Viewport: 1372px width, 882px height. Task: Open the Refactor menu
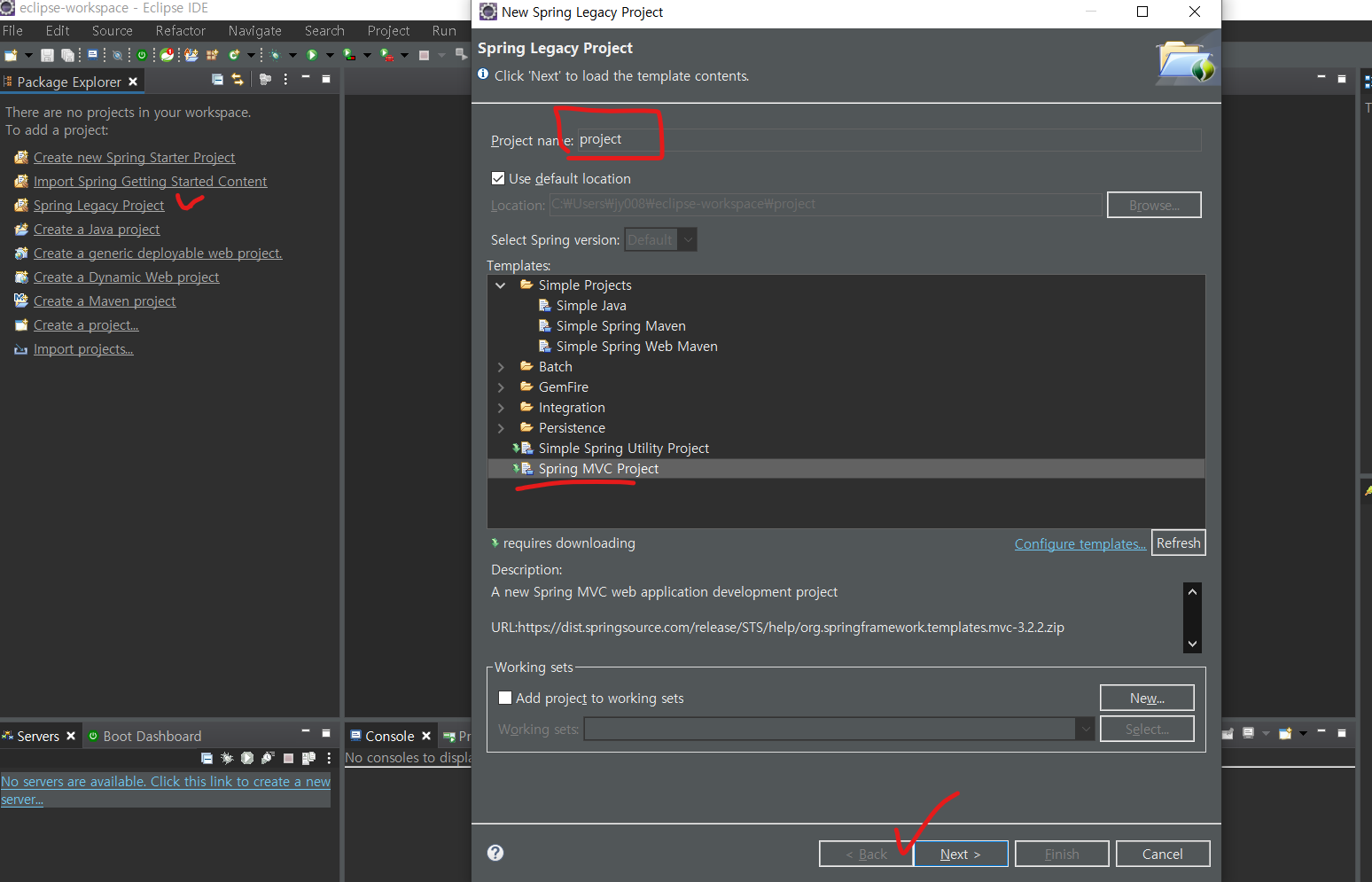pos(181,30)
